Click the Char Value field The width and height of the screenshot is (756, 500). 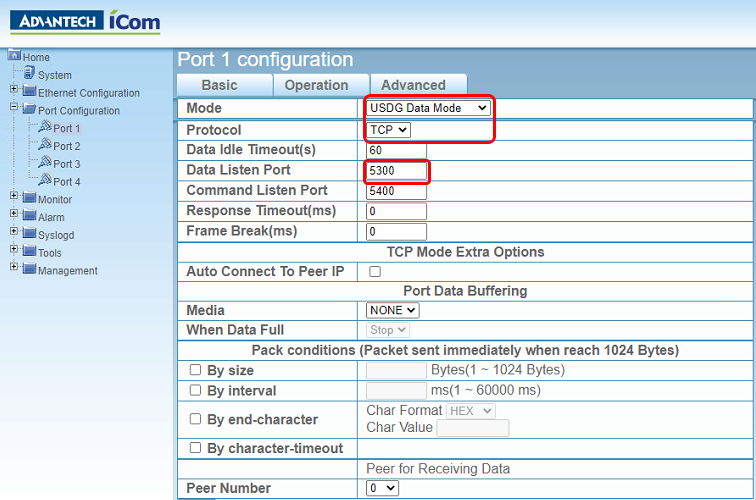472,428
